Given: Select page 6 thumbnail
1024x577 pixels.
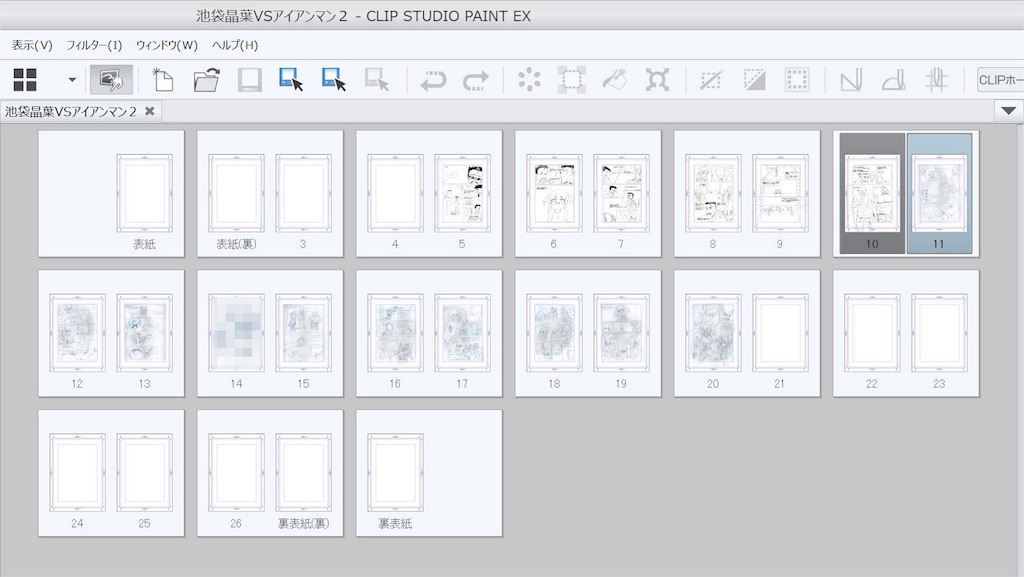Looking at the screenshot, I should pos(554,194).
